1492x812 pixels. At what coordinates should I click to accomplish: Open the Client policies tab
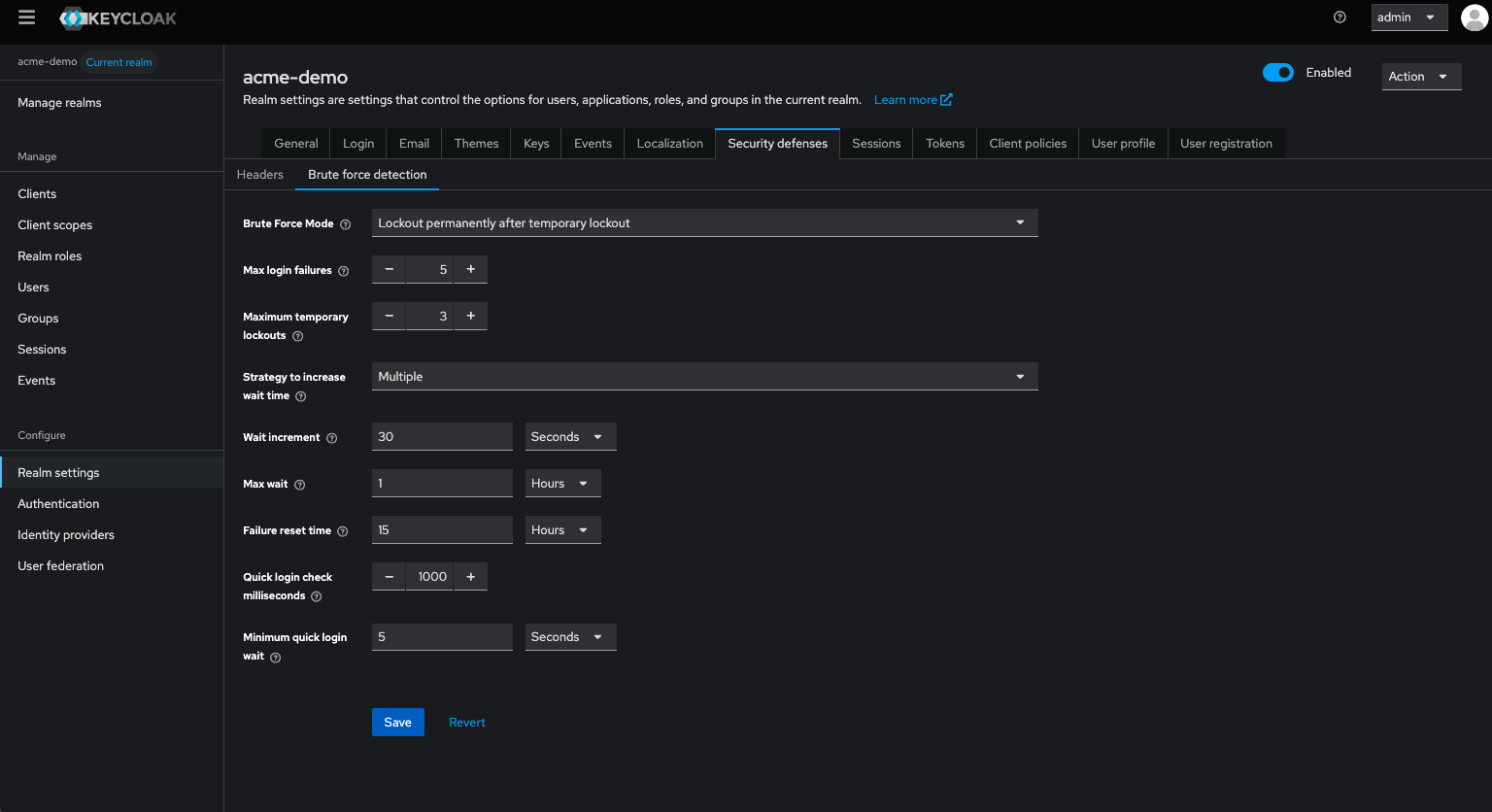tap(1028, 143)
